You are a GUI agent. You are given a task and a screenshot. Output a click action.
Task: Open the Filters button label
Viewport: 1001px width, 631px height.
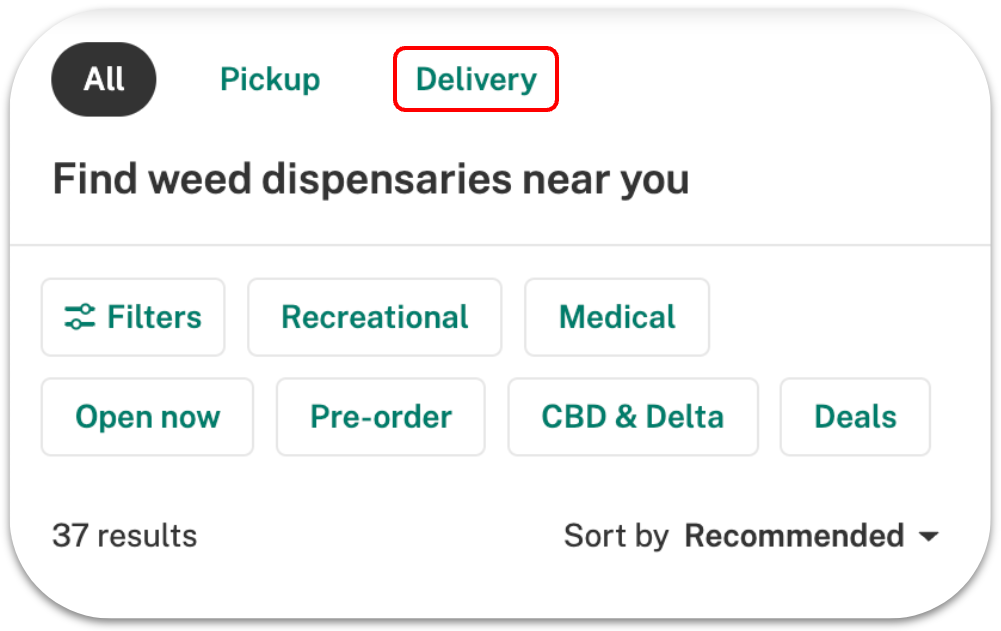(x=154, y=317)
